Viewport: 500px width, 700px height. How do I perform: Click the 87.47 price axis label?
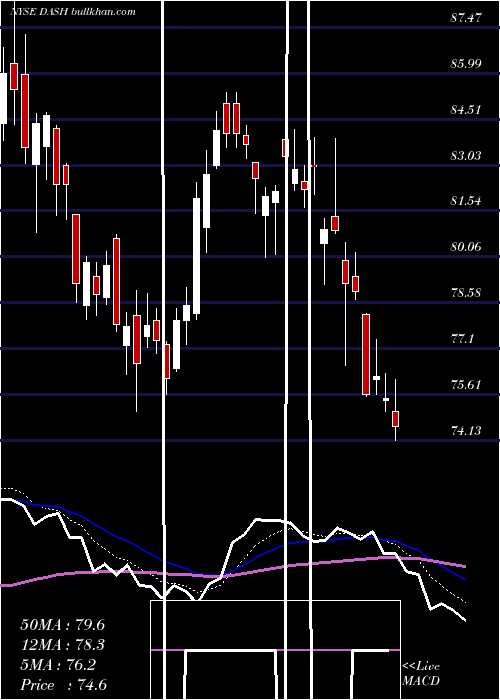click(466, 18)
